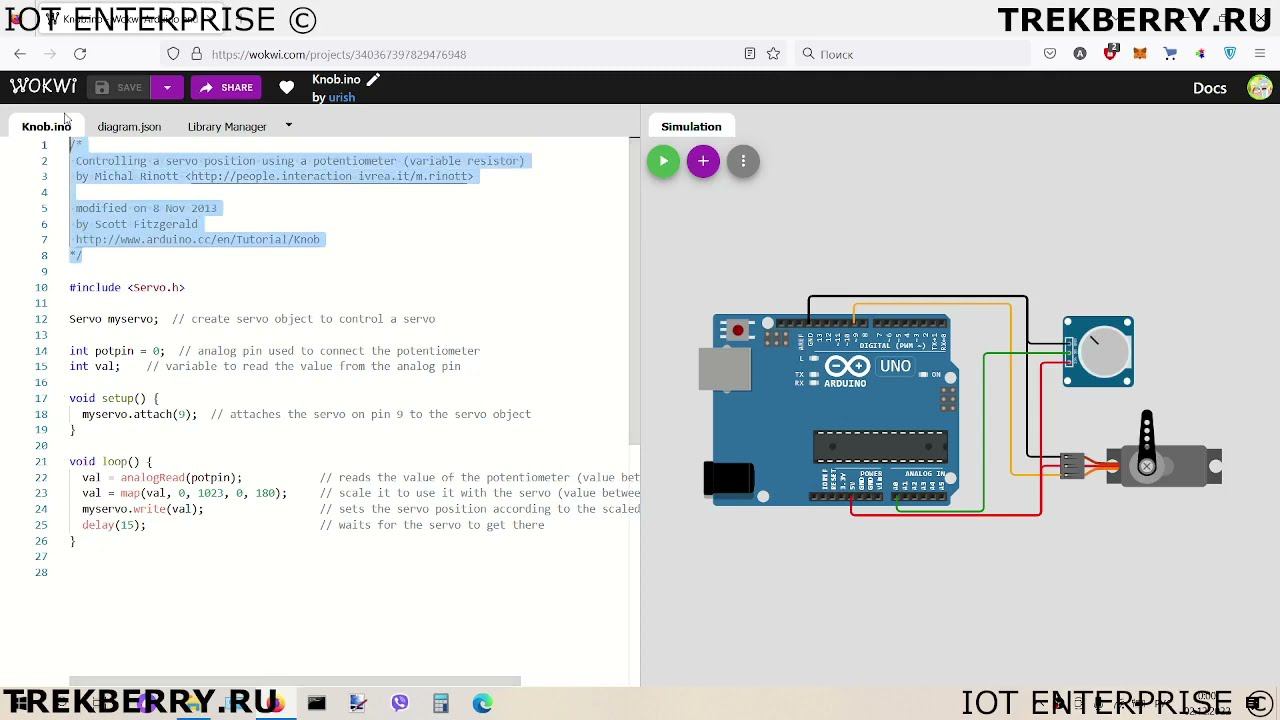
Task: Open the blue shield extension in the browser toolbar
Action: pyautogui.click(x=1231, y=54)
